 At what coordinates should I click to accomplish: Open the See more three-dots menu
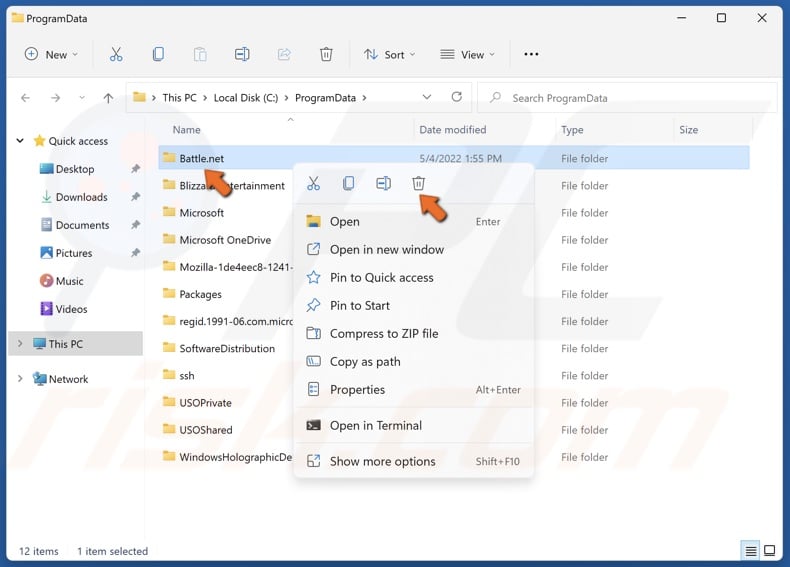pos(531,54)
